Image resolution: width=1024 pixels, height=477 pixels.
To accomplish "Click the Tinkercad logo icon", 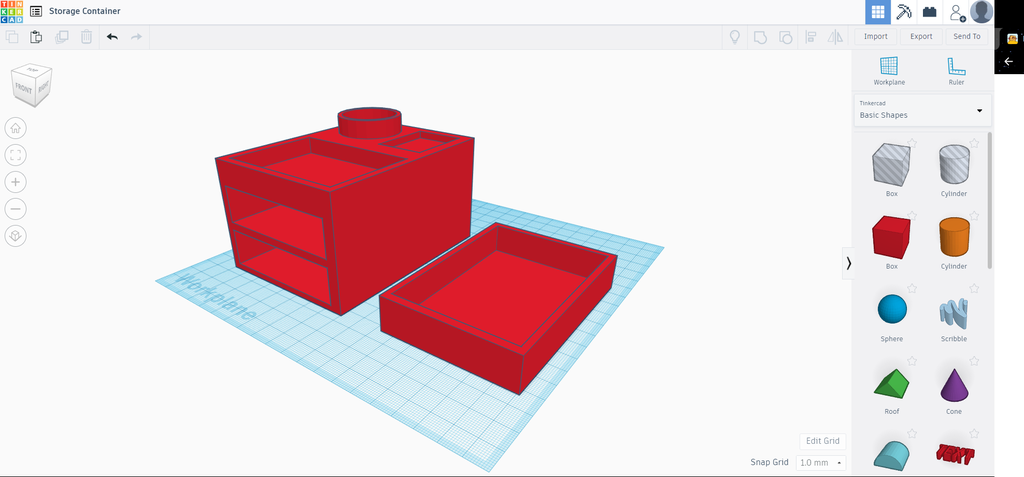I will [x=12, y=12].
